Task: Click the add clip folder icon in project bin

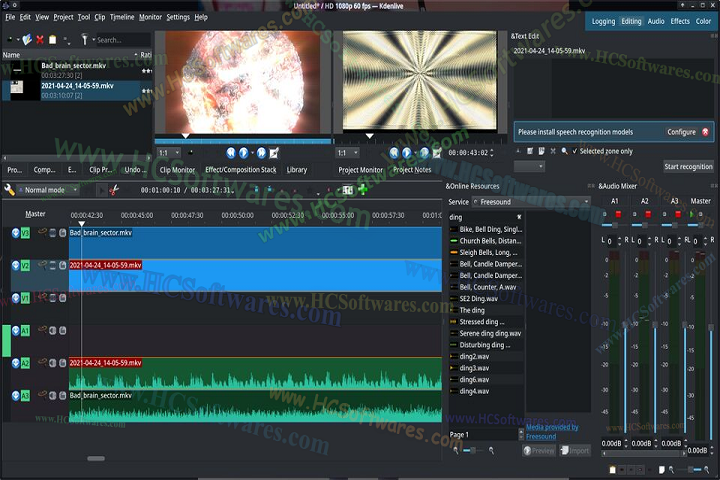Action: pyautogui.click(x=27, y=40)
